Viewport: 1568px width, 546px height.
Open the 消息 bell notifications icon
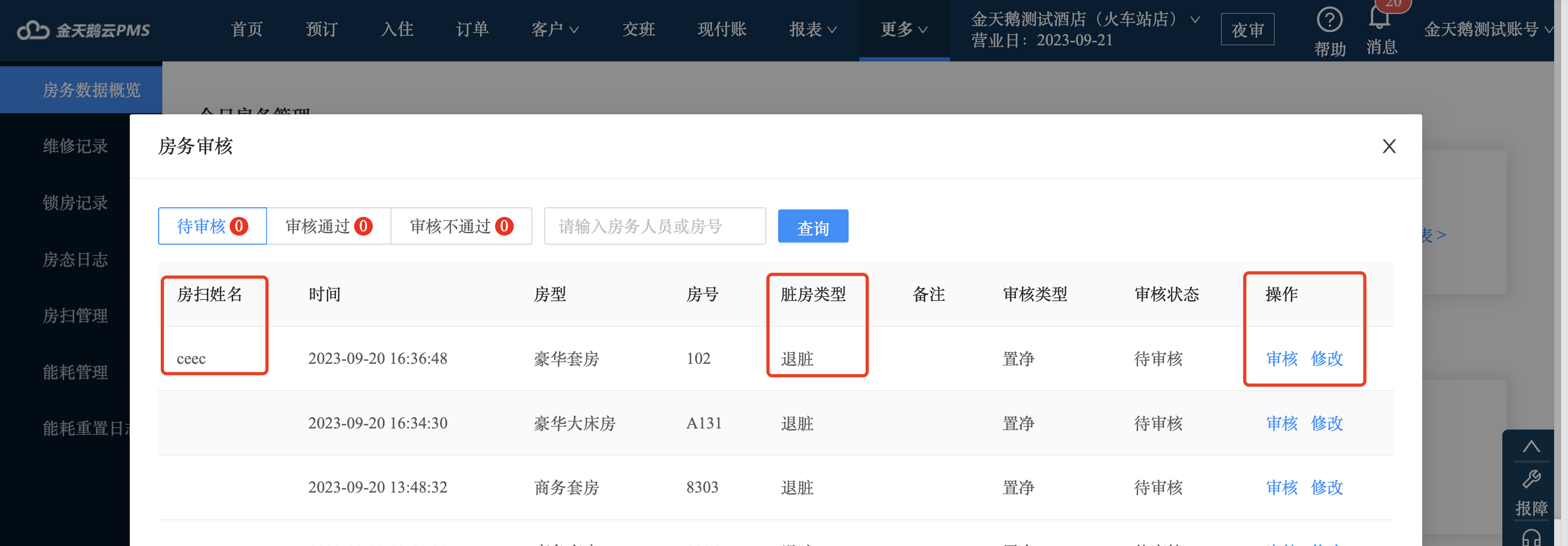(x=1380, y=17)
